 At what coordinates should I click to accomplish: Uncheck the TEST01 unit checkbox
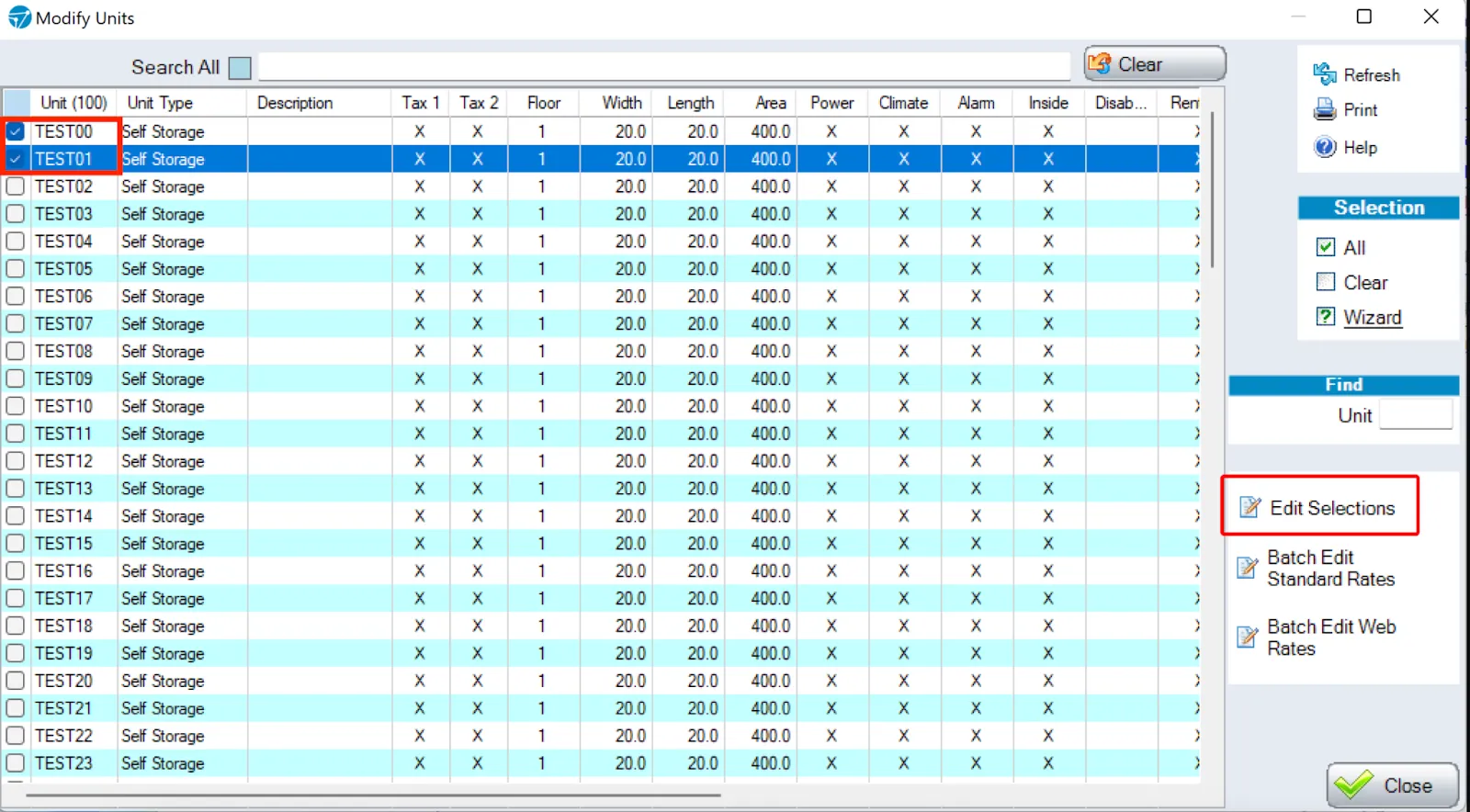click(x=16, y=159)
